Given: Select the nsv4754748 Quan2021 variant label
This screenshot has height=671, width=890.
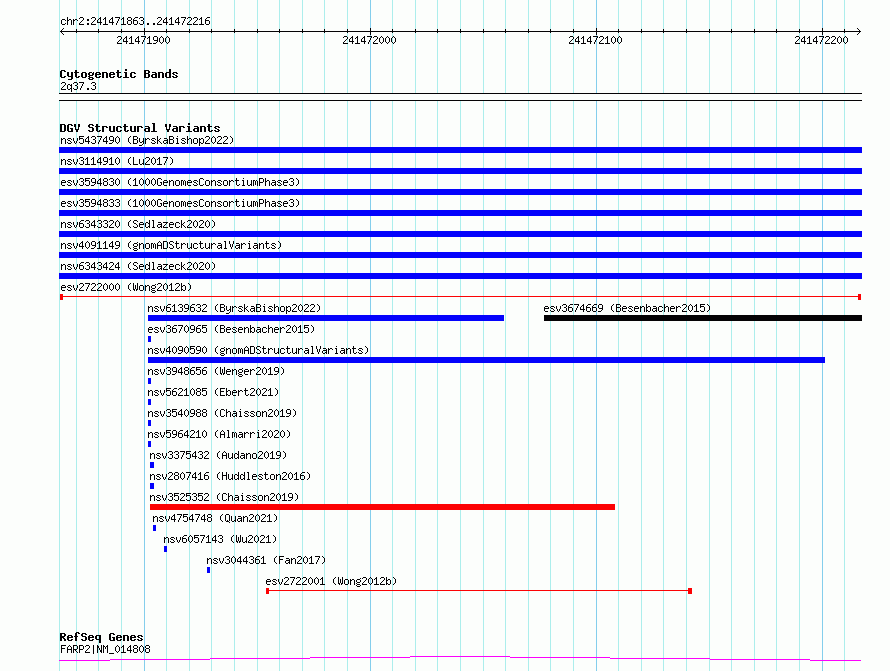Looking at the screenshot, I should tap(215, 518).
